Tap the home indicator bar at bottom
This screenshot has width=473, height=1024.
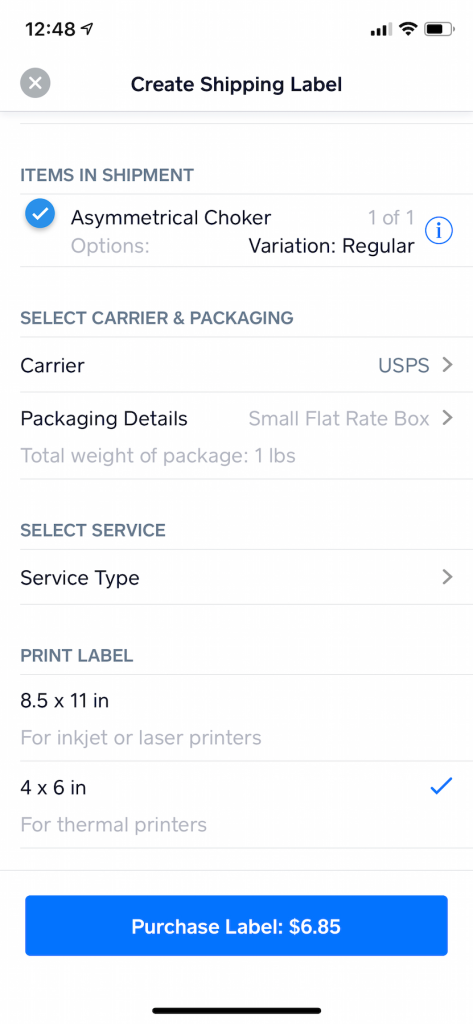tap(236, 1010)
